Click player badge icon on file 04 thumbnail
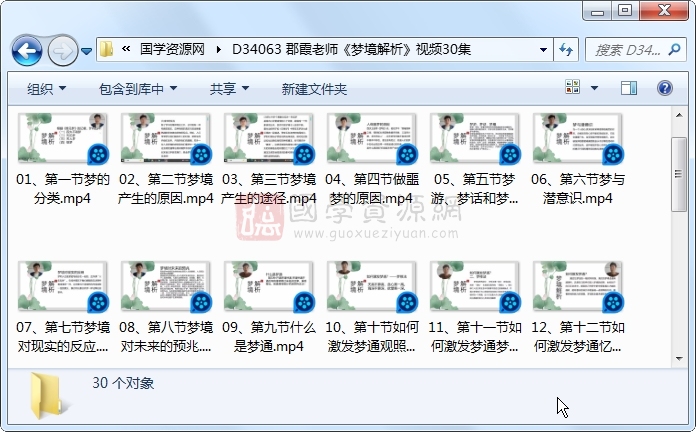 (407, 155)
